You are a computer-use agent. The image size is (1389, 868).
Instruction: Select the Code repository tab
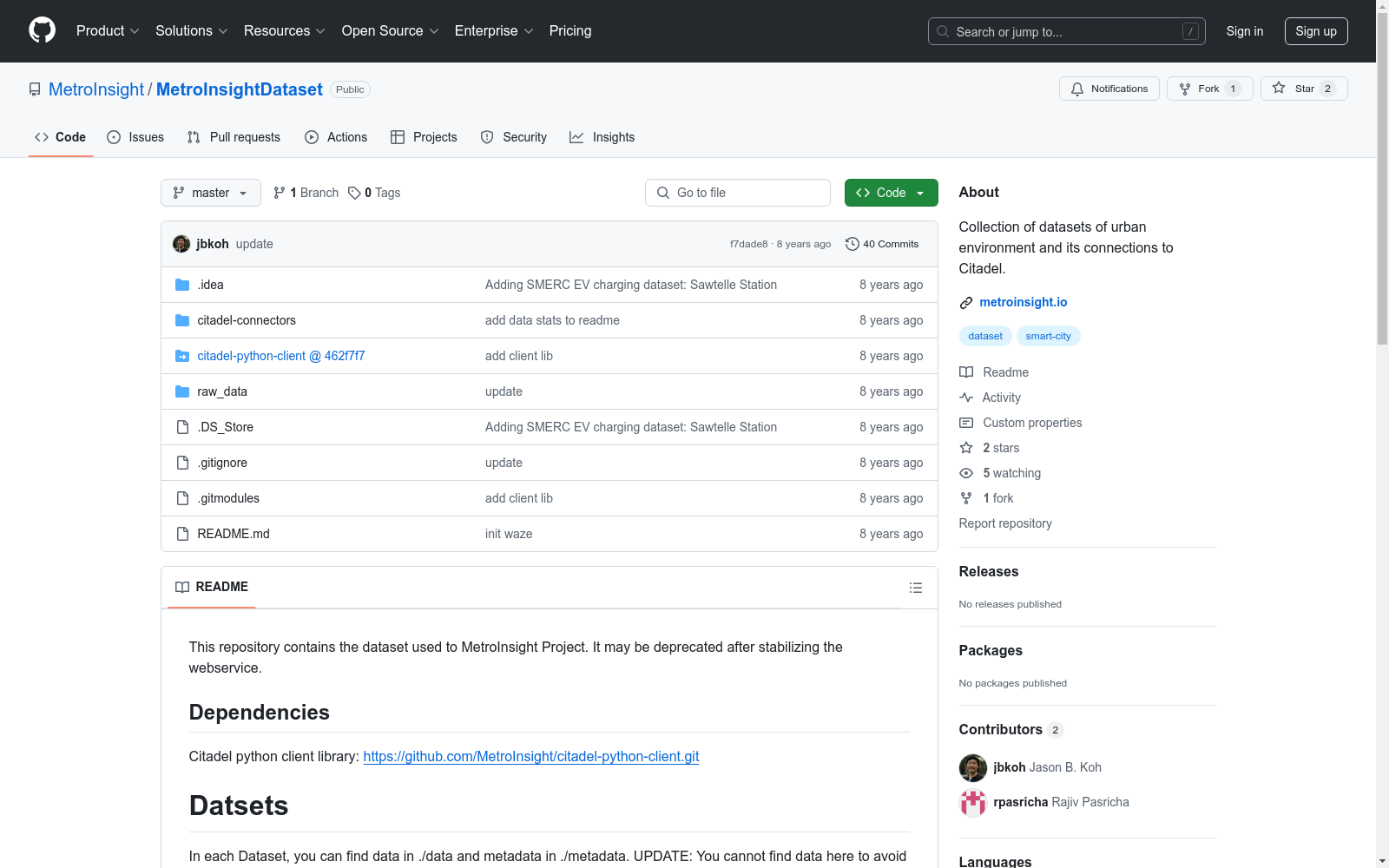(61, 137)
